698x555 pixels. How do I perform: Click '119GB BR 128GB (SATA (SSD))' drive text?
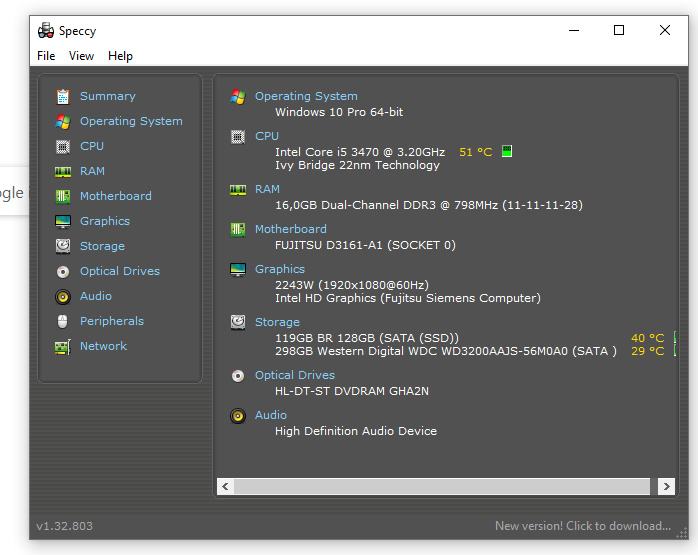[367, 338]
